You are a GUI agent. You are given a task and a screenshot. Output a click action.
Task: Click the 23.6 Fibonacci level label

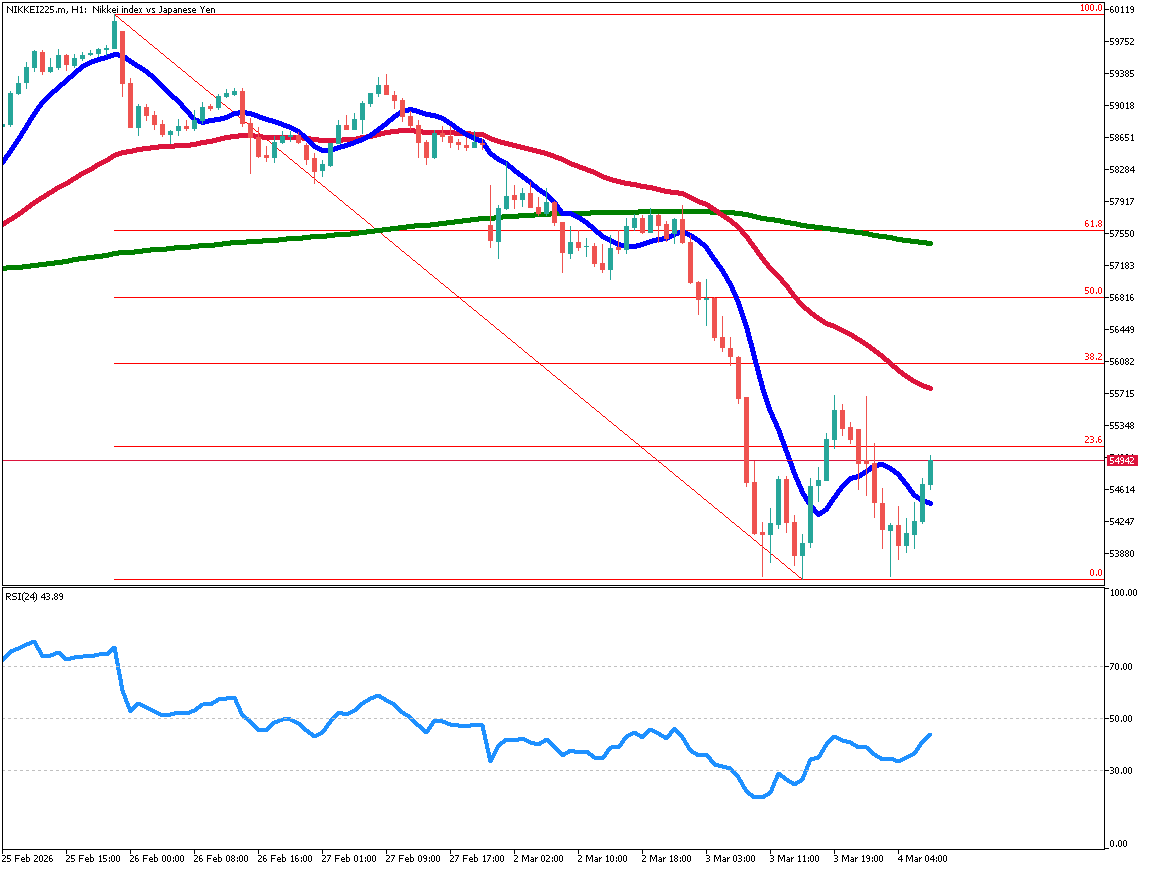click(1093, 440)
